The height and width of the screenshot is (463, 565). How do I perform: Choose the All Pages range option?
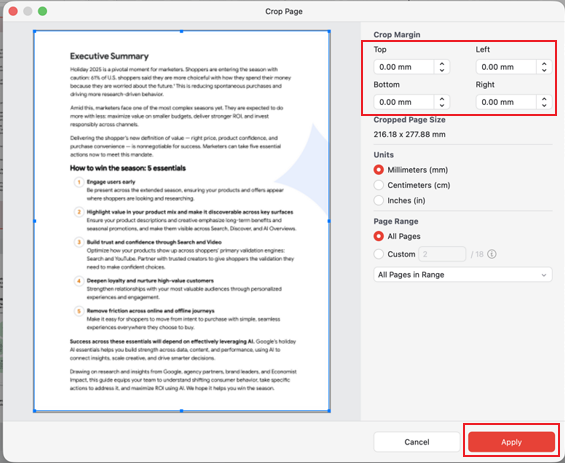[x=378, y=236]
